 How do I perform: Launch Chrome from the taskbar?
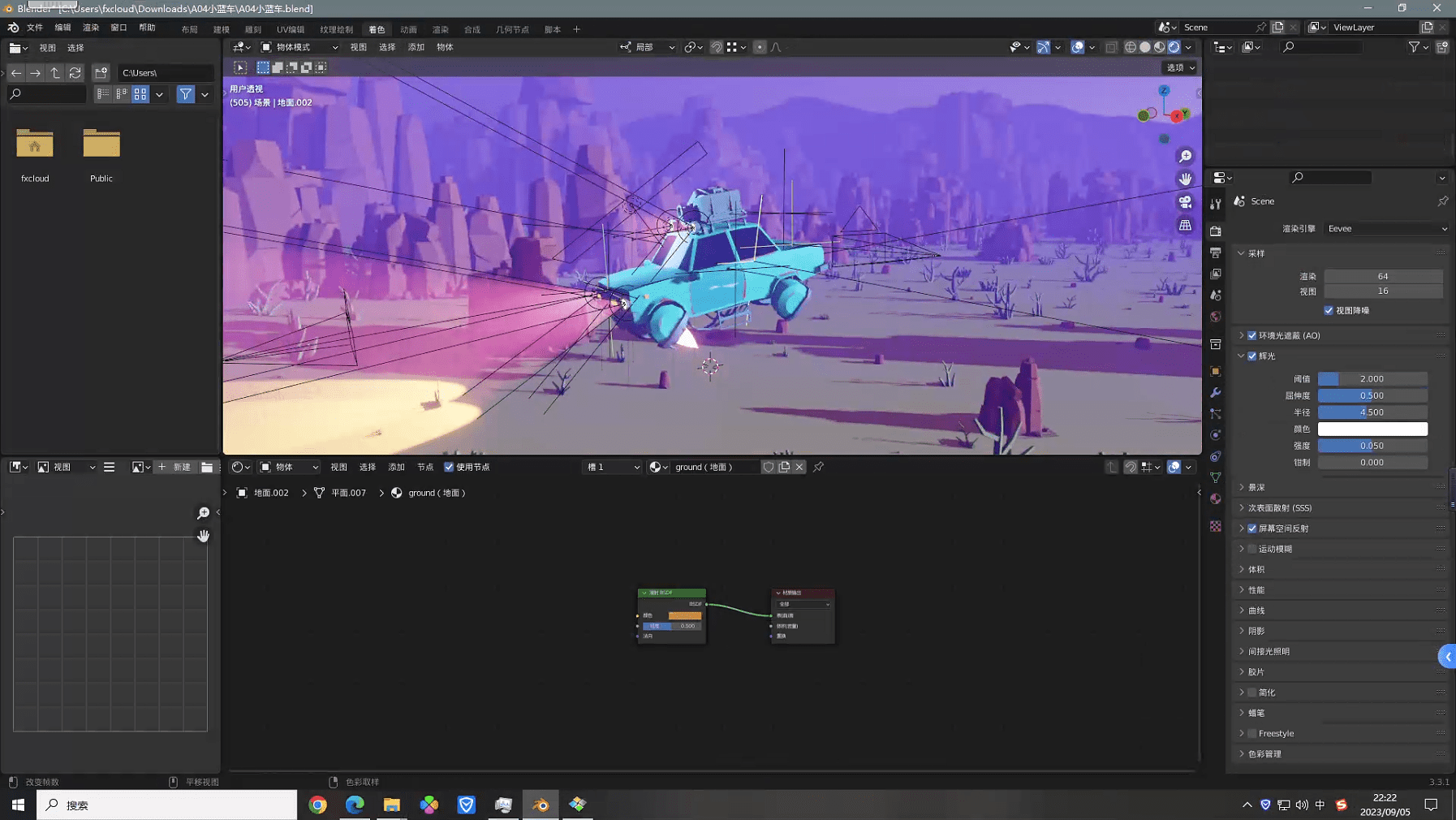318,805
